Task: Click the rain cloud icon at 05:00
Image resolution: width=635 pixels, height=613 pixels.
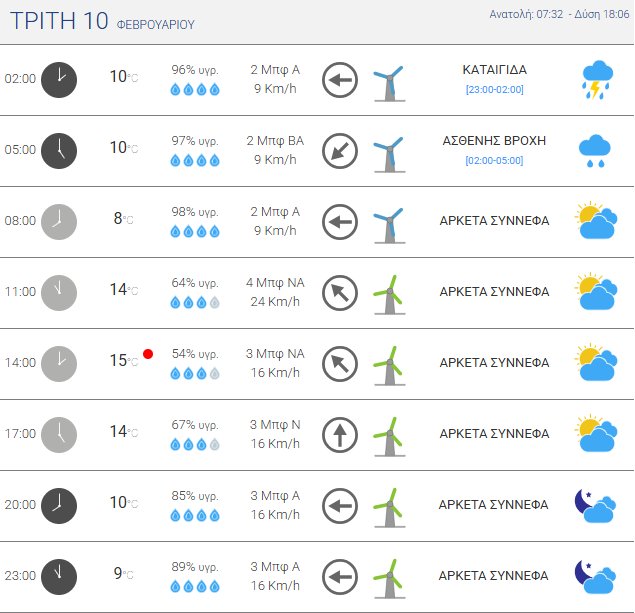Action: 595,150
